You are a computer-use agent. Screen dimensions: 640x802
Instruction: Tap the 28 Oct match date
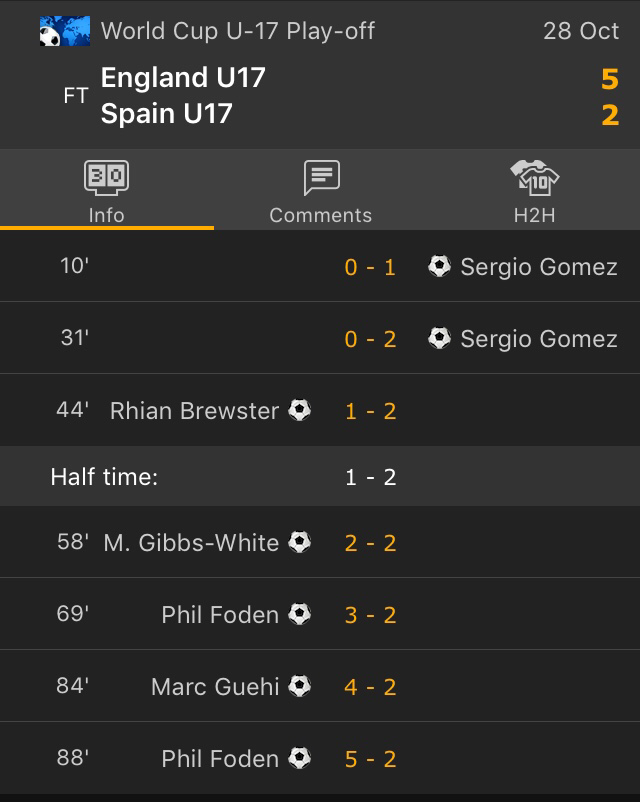pos(581,31)
